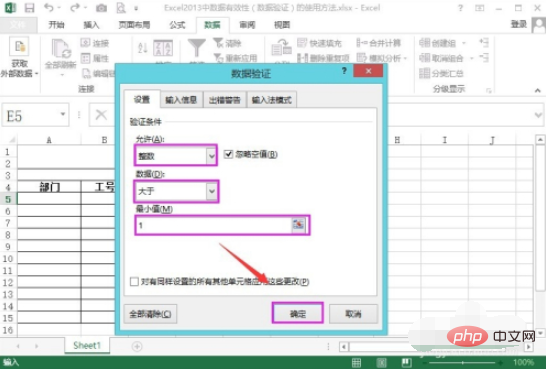
Task: Click the 获取外部数据 icon
Action: tap(19, 47)
